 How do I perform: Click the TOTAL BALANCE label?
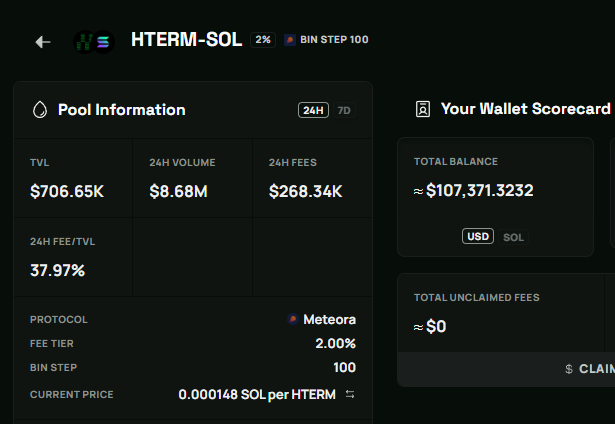456,162
